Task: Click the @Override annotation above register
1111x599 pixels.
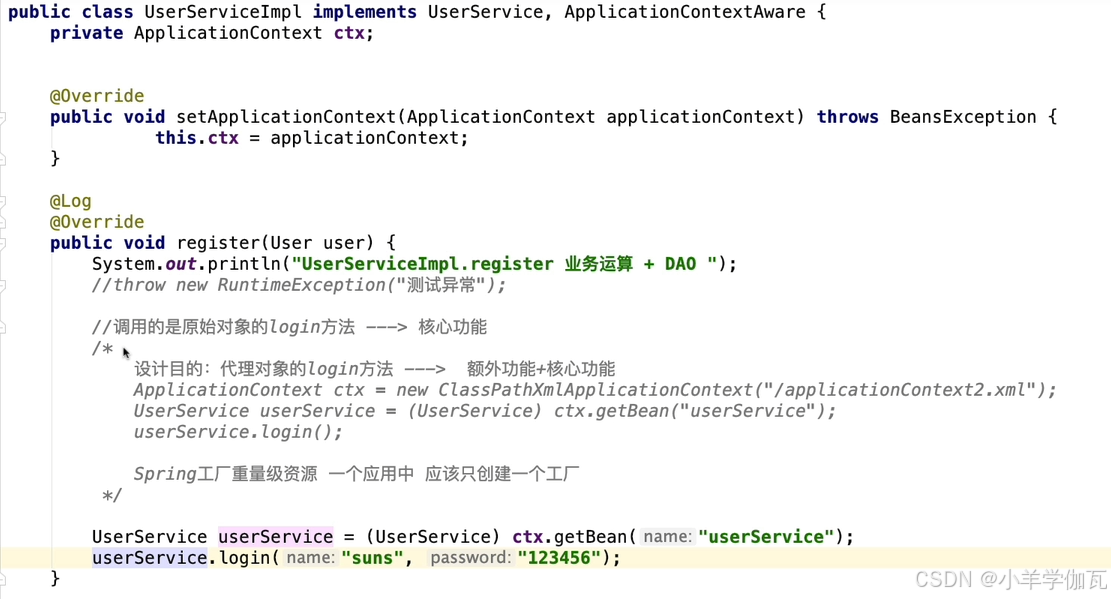Action: pyautogui.click(x=97, y=221)
